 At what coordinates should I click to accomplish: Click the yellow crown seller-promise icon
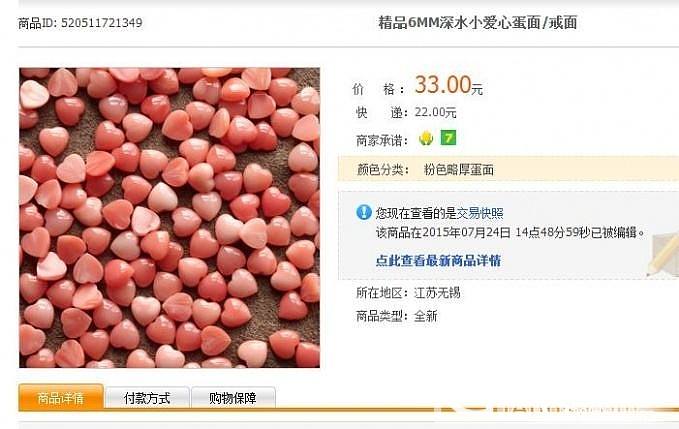click(426, 139)
